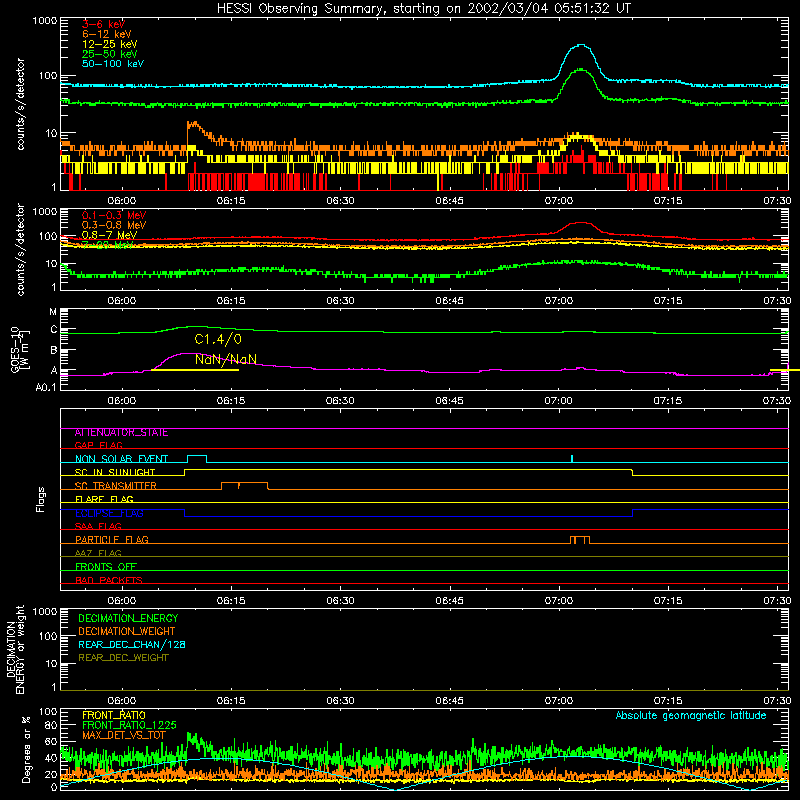Click the orange 6-12 keV burst peak after 06:00

tap(193, 123)
